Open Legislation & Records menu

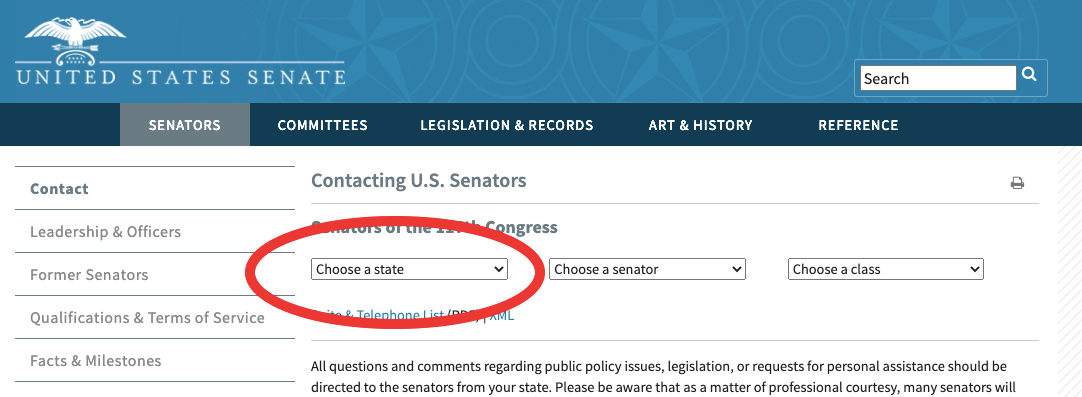coord(506,125)
